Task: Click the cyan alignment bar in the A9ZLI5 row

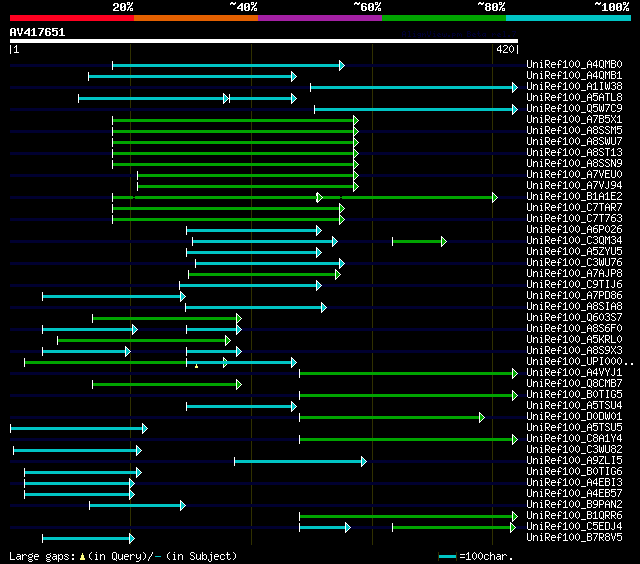Action: pos(300,462)
